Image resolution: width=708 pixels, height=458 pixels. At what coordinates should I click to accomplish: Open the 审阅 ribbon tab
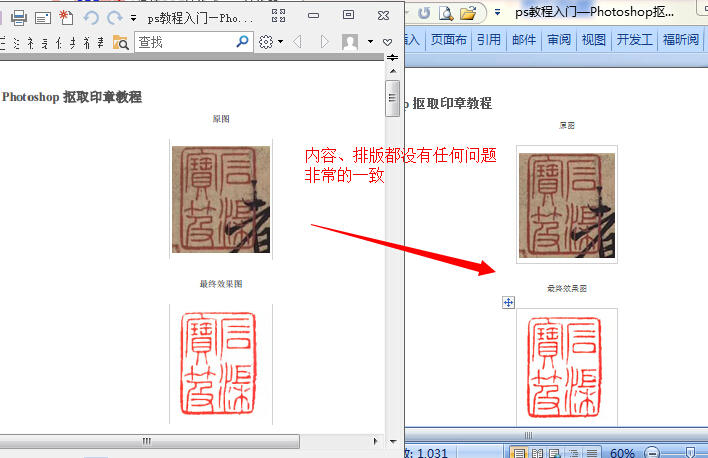coord(559,40)
